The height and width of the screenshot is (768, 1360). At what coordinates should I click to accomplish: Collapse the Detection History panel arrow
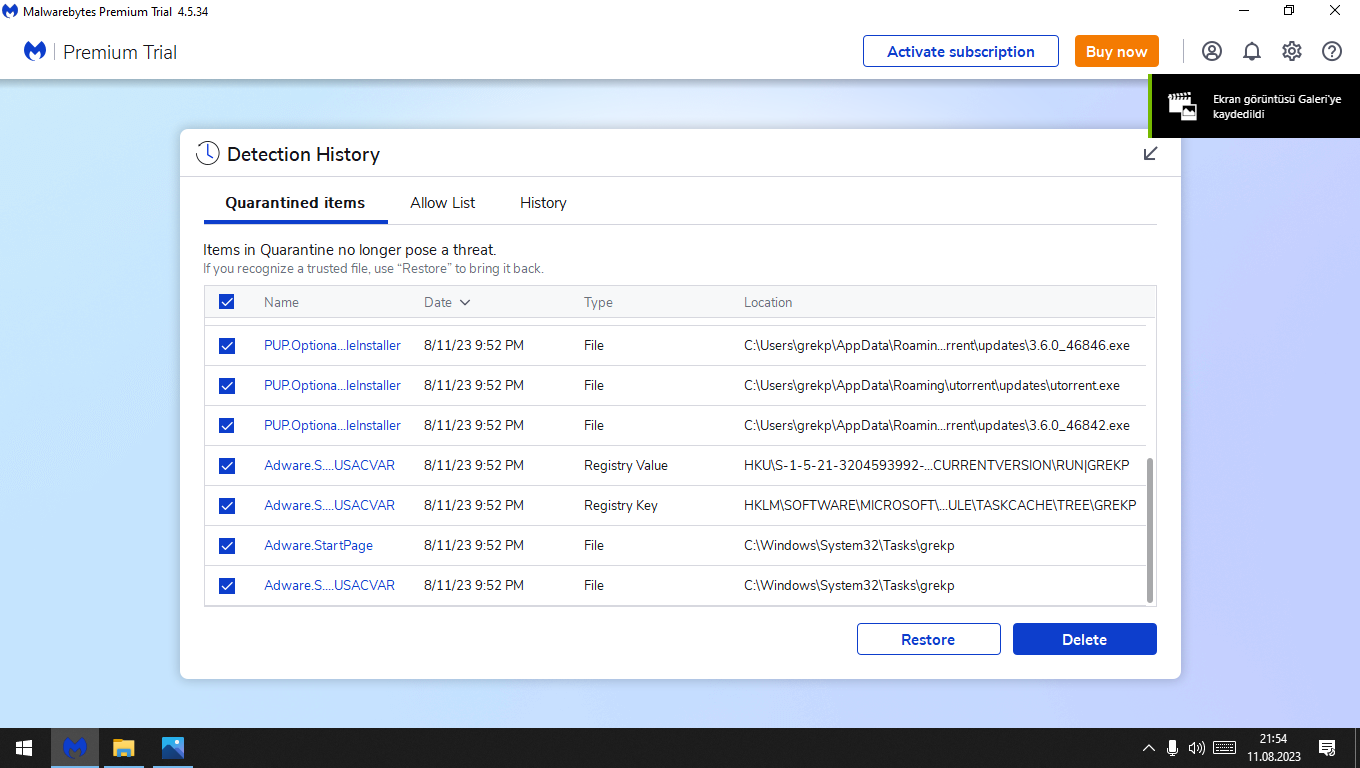coord(1151,153)
